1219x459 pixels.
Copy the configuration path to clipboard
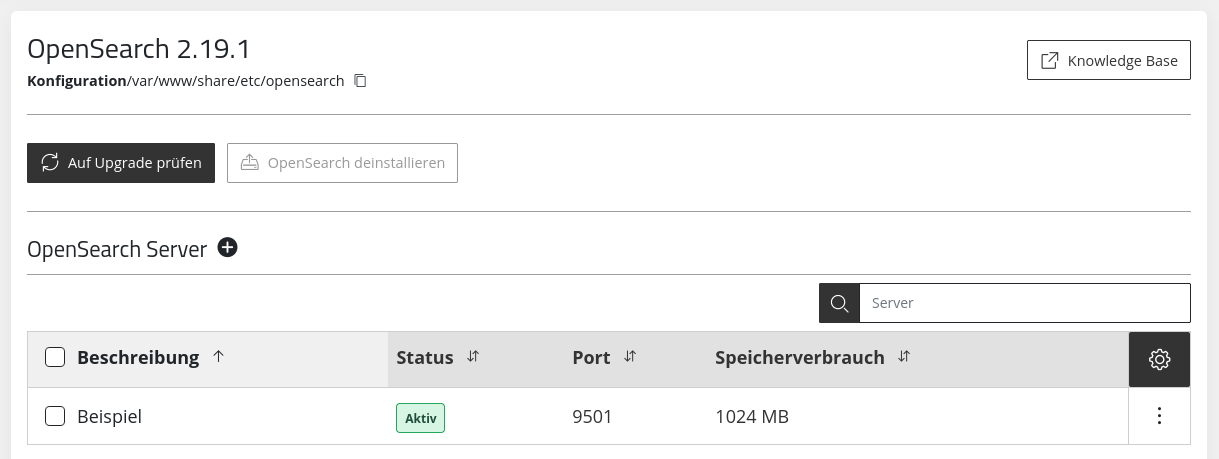(361, 81)
